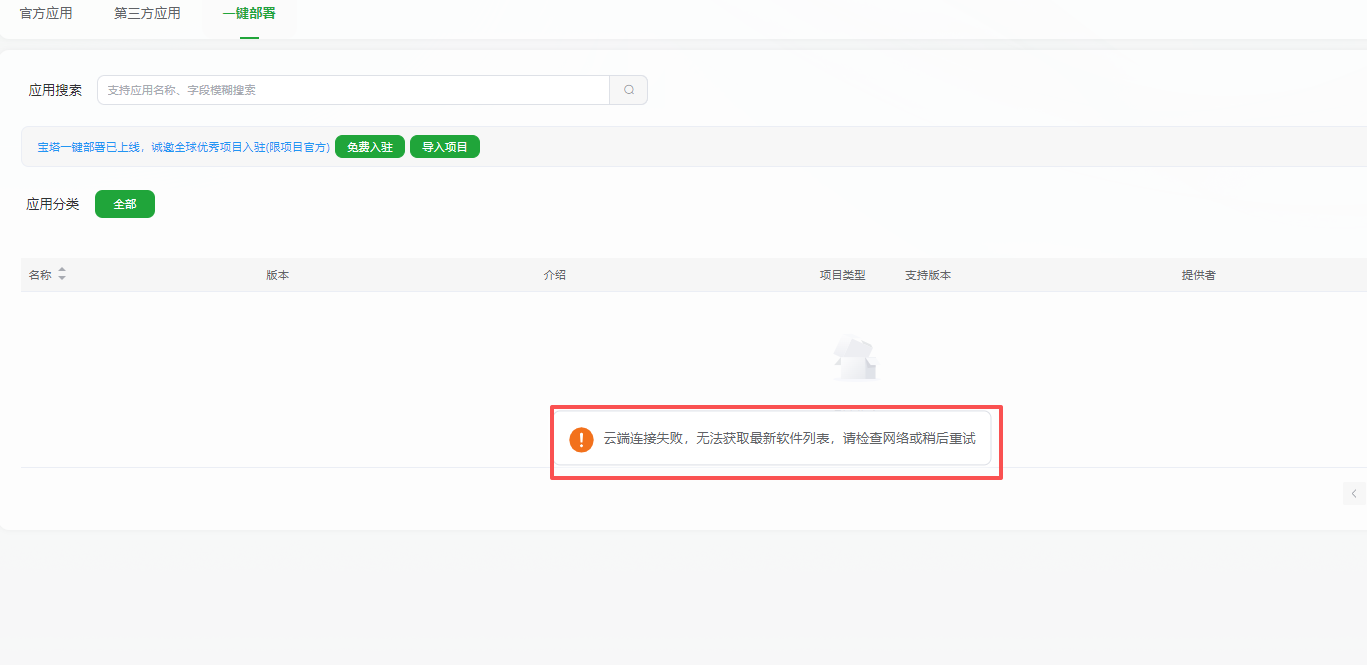Select the 全部 category filter

tap(124, 203)
